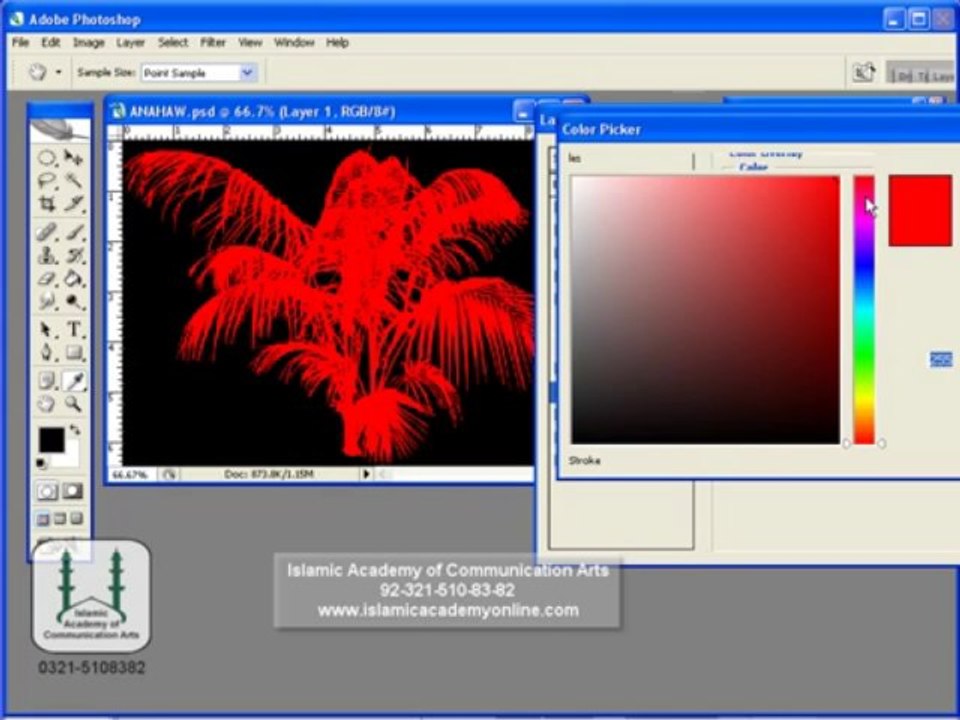Select the Elliptical Marquee tool

click(x=47, y=158)
